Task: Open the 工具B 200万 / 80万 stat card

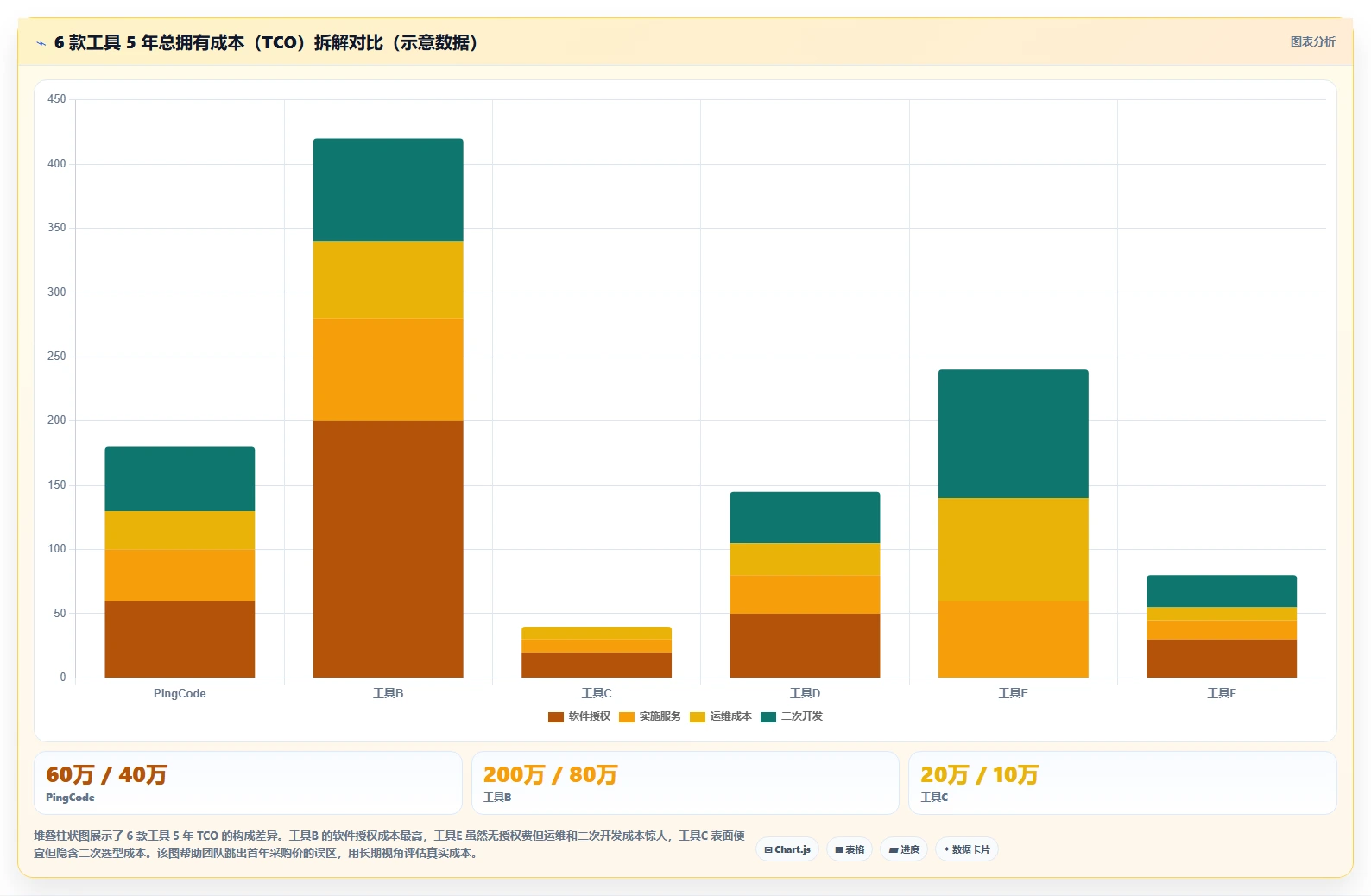Action: coord(685,783)
